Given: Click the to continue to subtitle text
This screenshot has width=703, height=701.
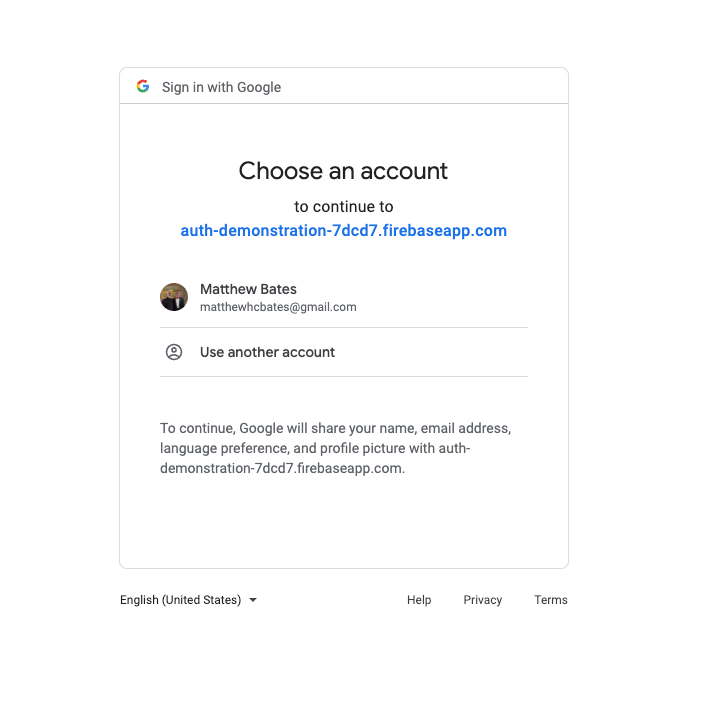Looking at the screenshot, I should pos(344,207).
